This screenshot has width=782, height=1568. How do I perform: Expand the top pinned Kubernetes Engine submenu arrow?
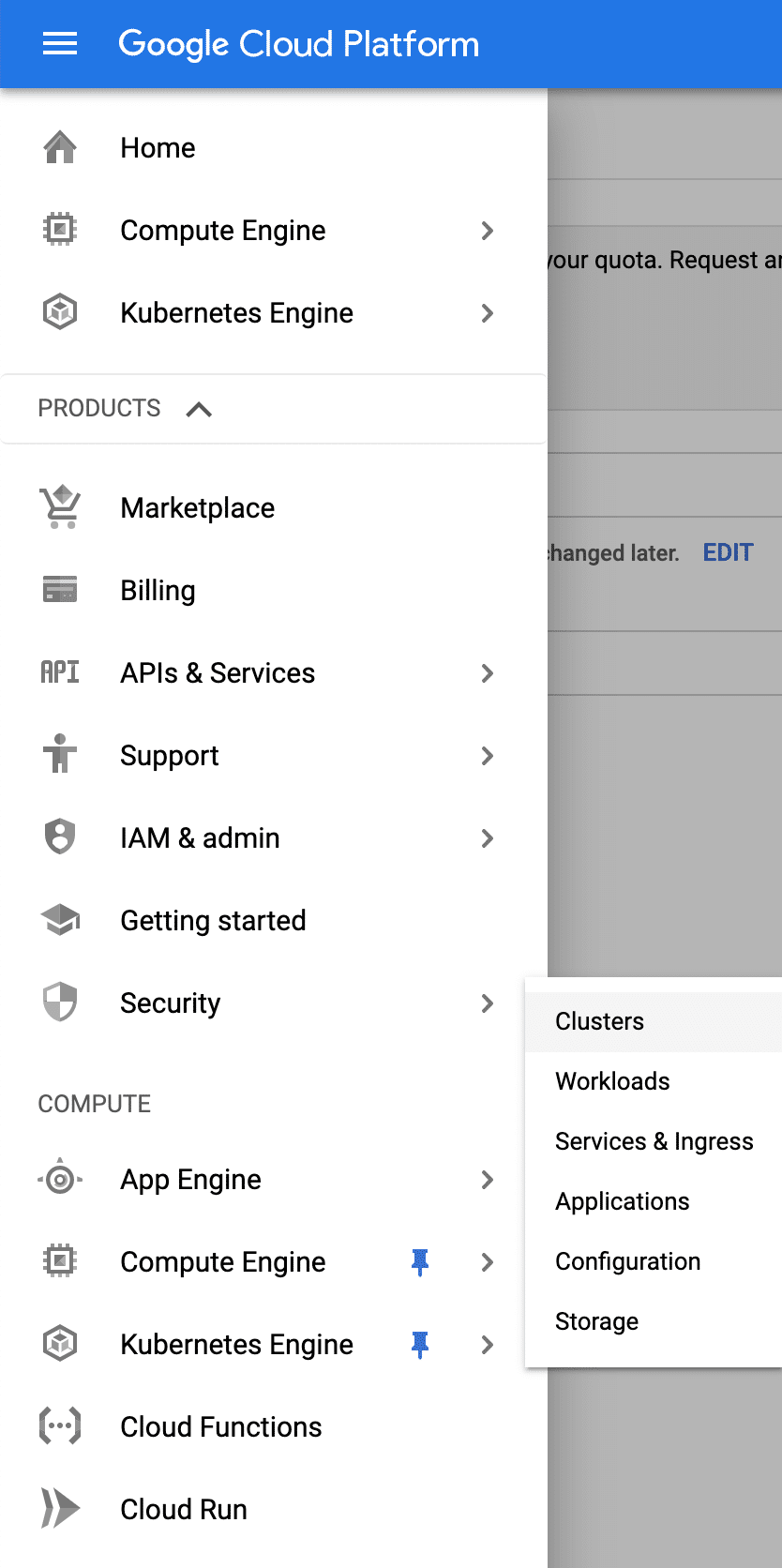[x=487, y=312]
